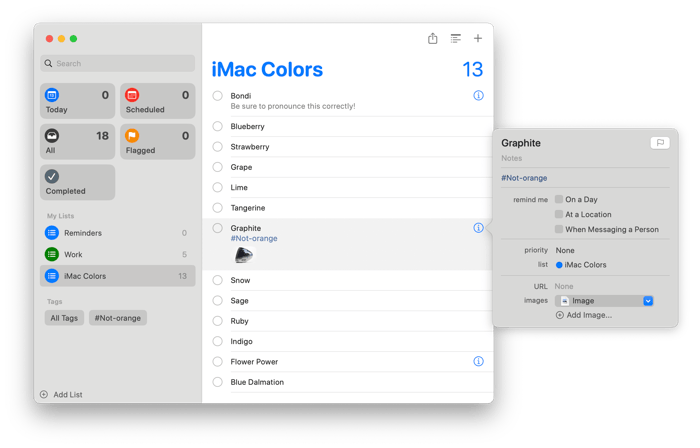This screenshot has width=700, height=448.
Task: Click the Search field
Action: tap(117, 63)
